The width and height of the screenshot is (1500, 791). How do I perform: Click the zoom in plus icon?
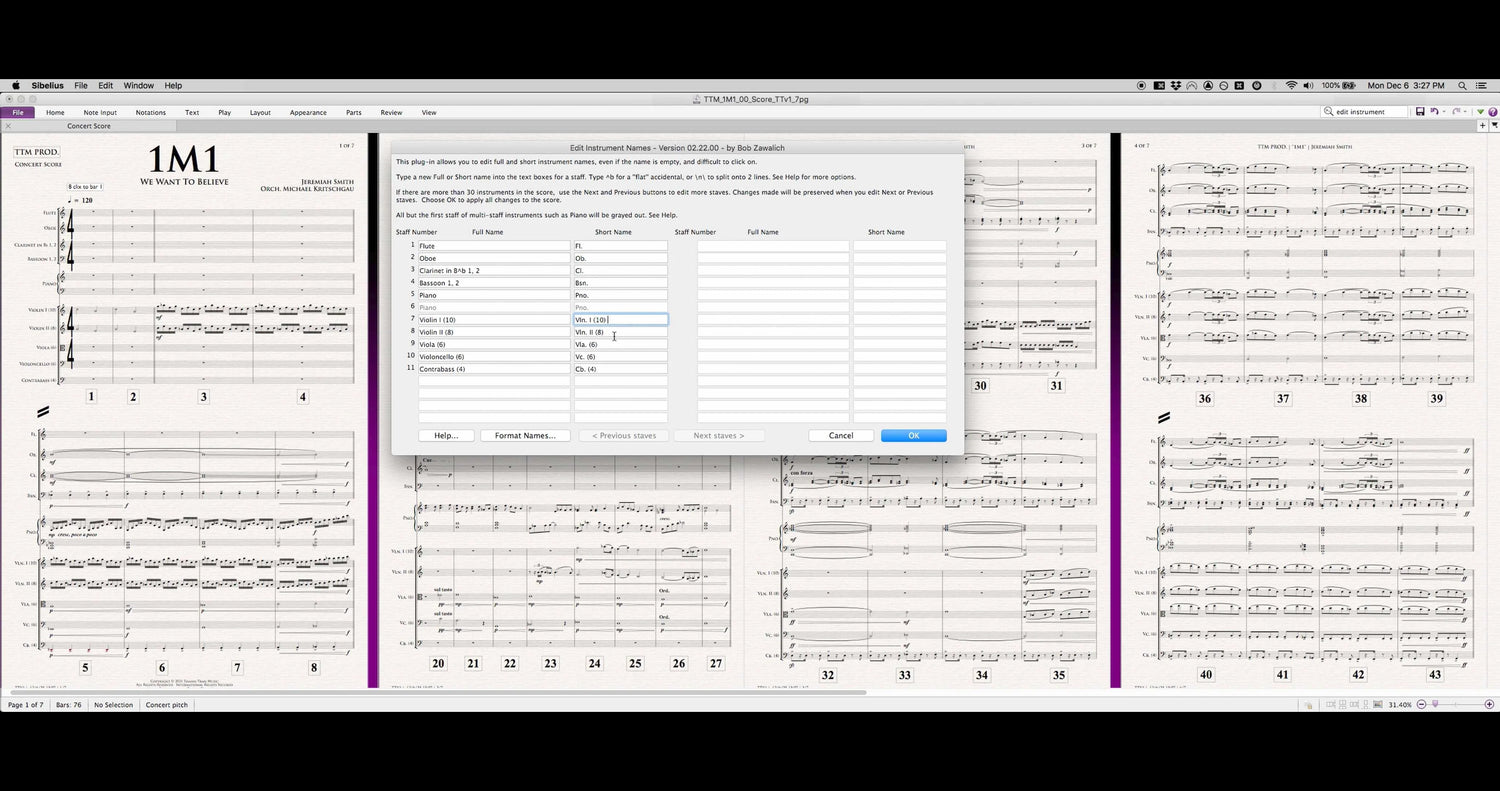1491,705
